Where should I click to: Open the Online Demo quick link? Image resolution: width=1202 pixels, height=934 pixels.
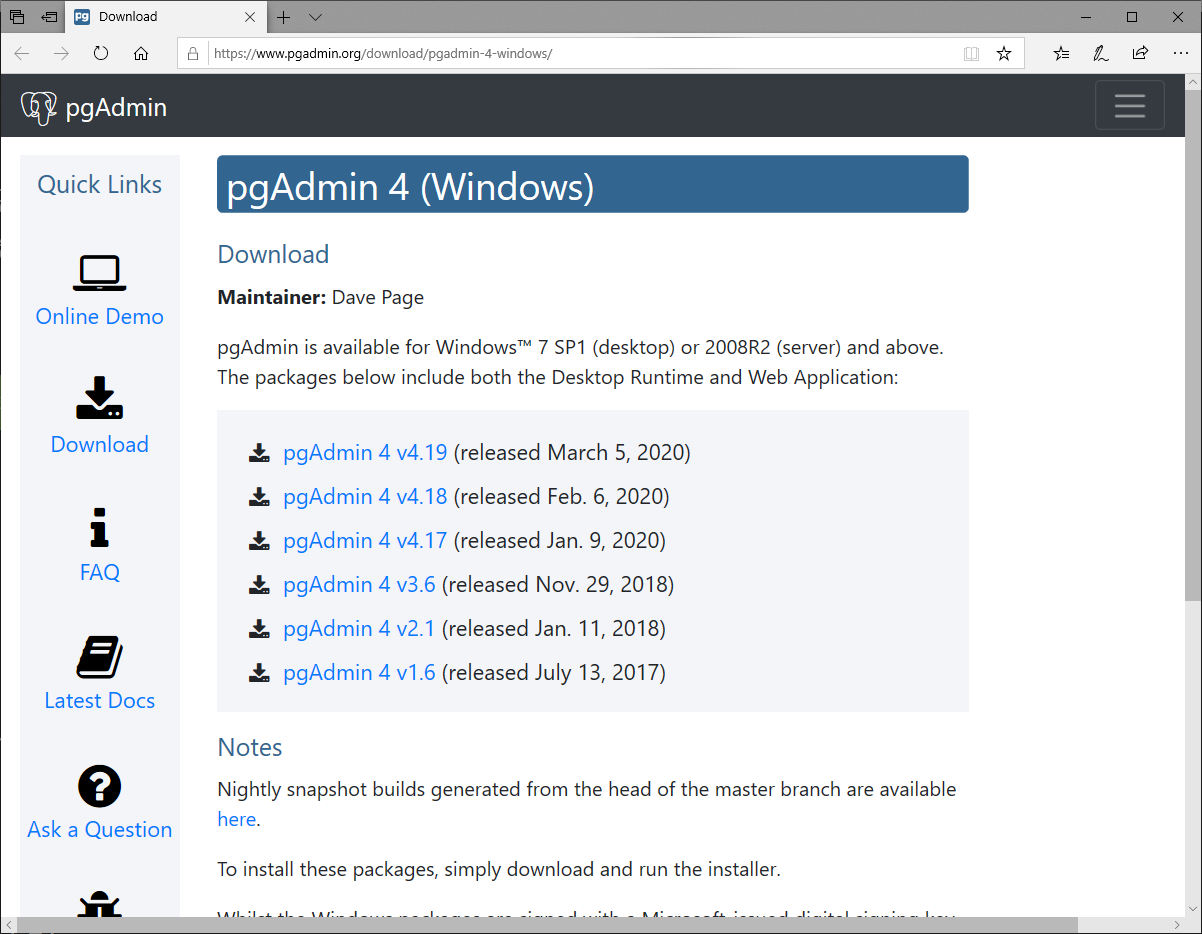tap(100, 317)
